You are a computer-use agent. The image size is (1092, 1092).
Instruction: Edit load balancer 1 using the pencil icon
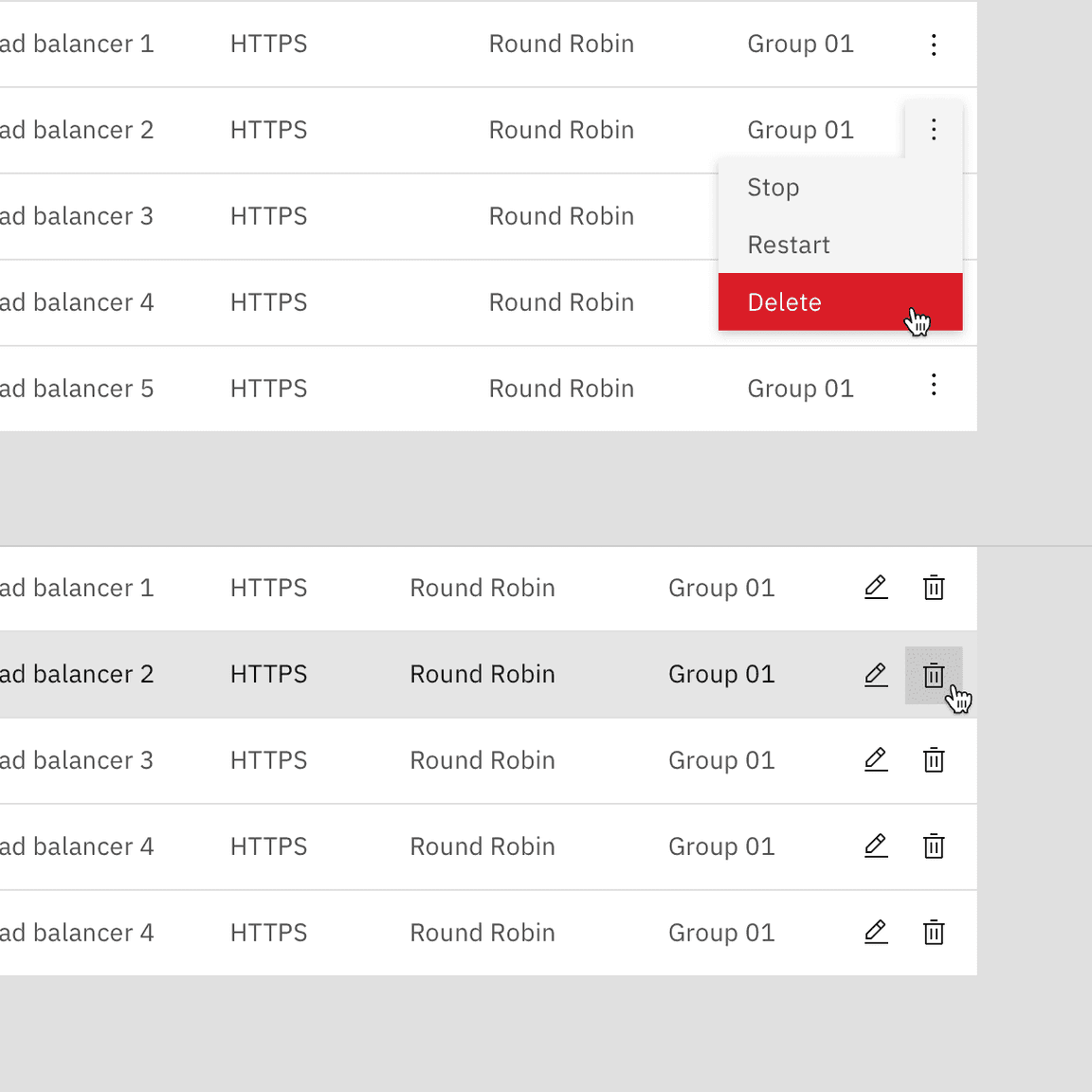pos(876,588)
